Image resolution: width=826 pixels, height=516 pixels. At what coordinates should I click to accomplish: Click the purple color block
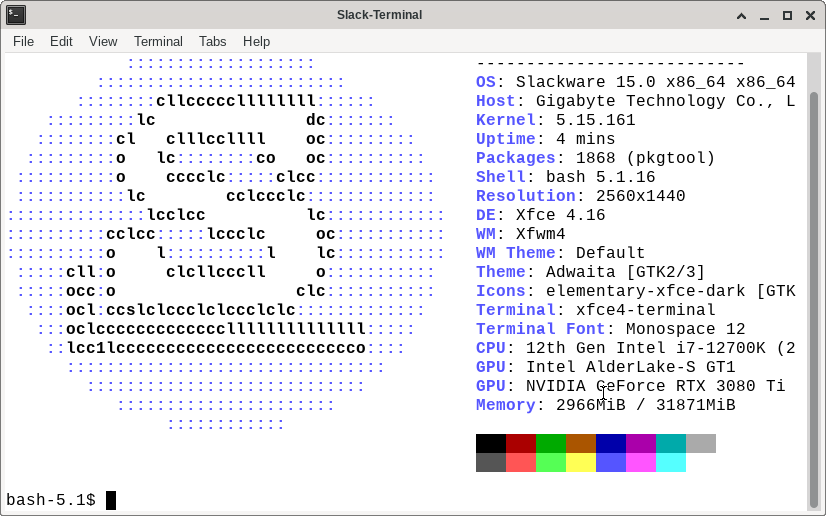pyautogui.click(x=641, y=443)
